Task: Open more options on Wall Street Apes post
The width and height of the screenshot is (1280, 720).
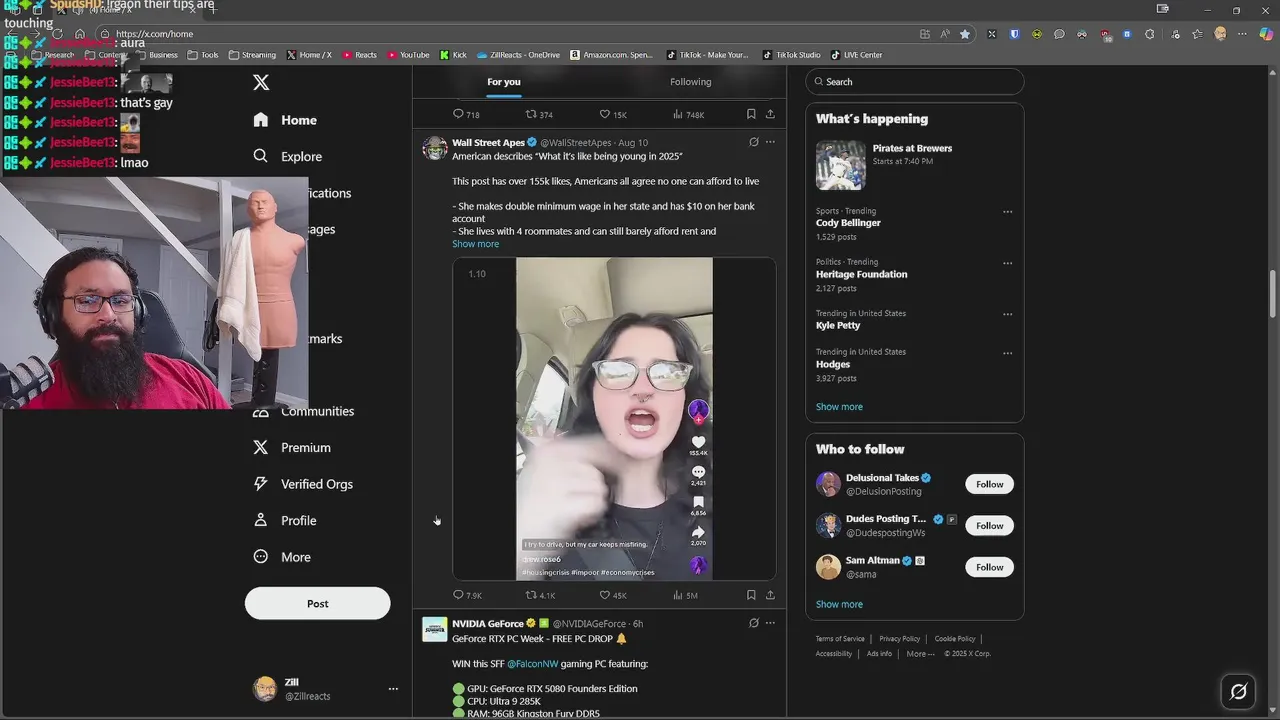Action: (770, 142)
